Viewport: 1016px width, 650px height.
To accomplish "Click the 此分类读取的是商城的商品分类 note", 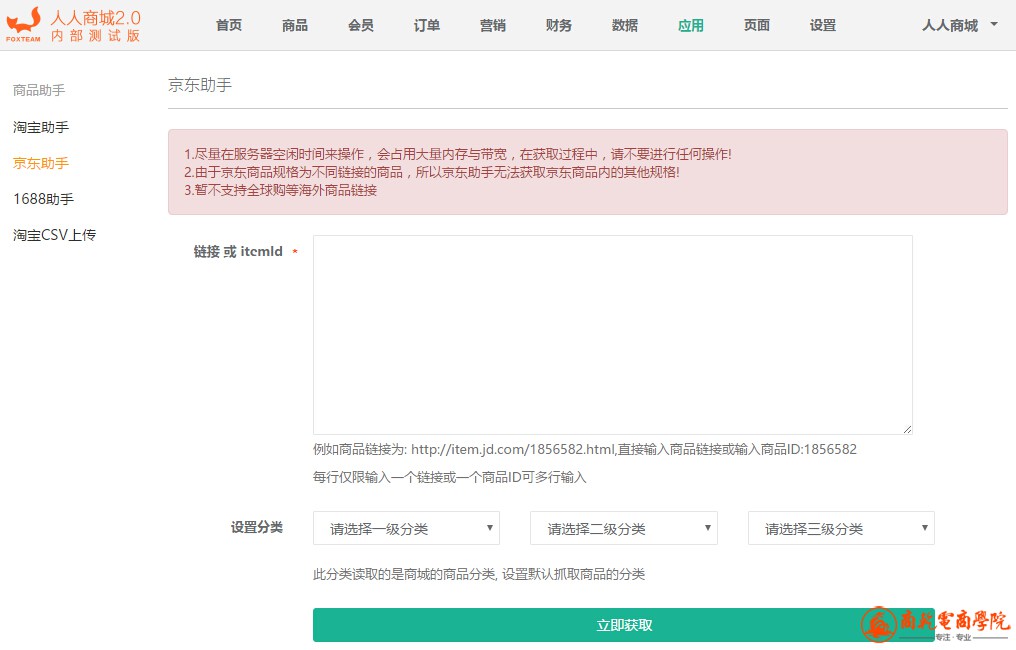I will pos(479,574).
